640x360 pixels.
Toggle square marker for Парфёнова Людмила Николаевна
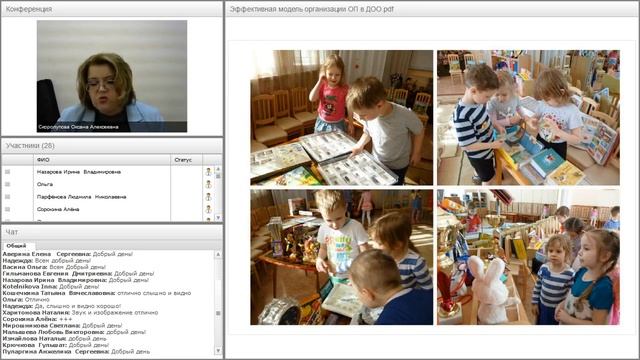click(x=7, y=197)
